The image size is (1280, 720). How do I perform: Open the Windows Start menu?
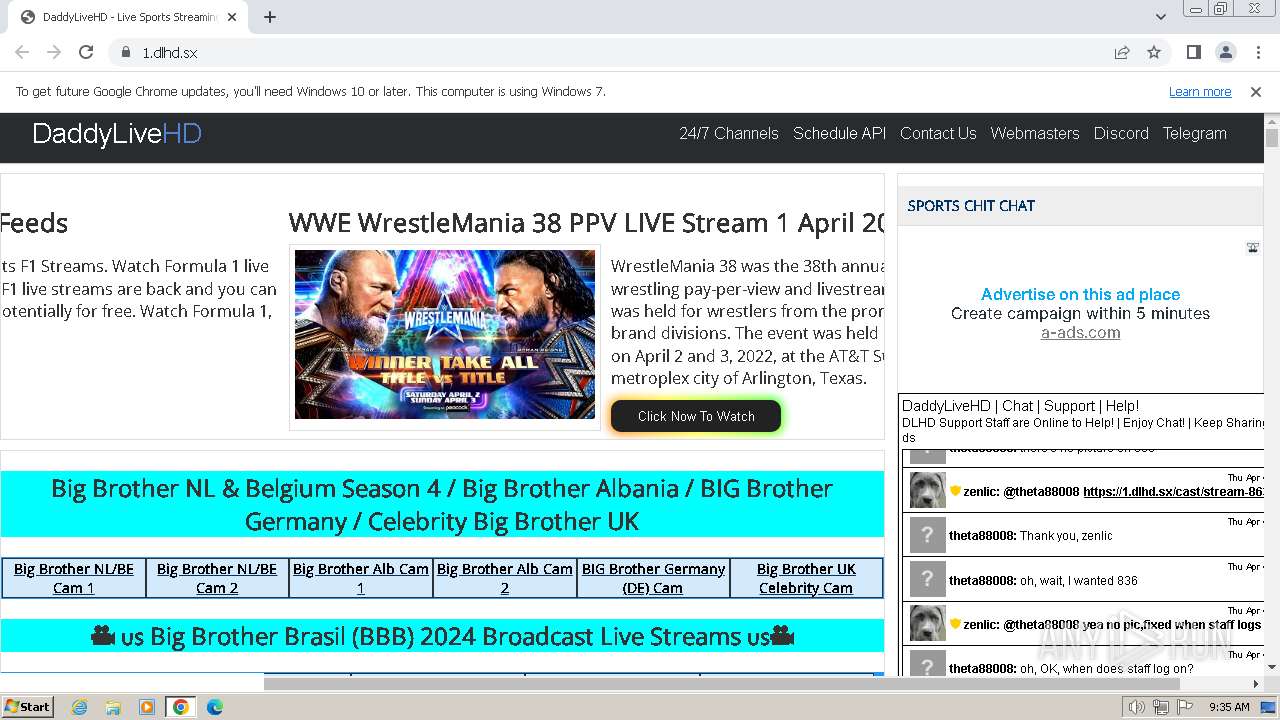tap(28, 706)
